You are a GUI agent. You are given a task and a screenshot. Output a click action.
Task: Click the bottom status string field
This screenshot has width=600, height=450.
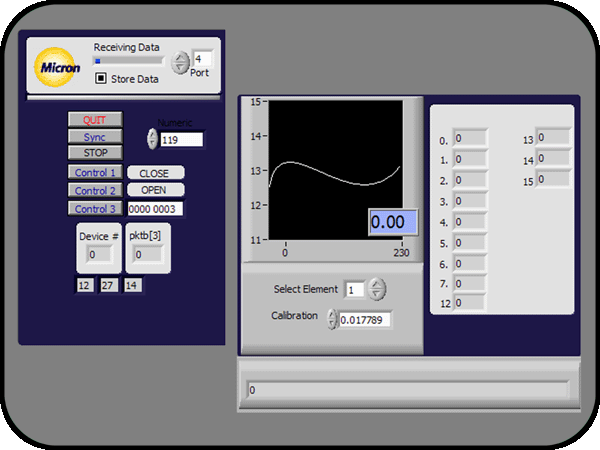tap(407, 390)
